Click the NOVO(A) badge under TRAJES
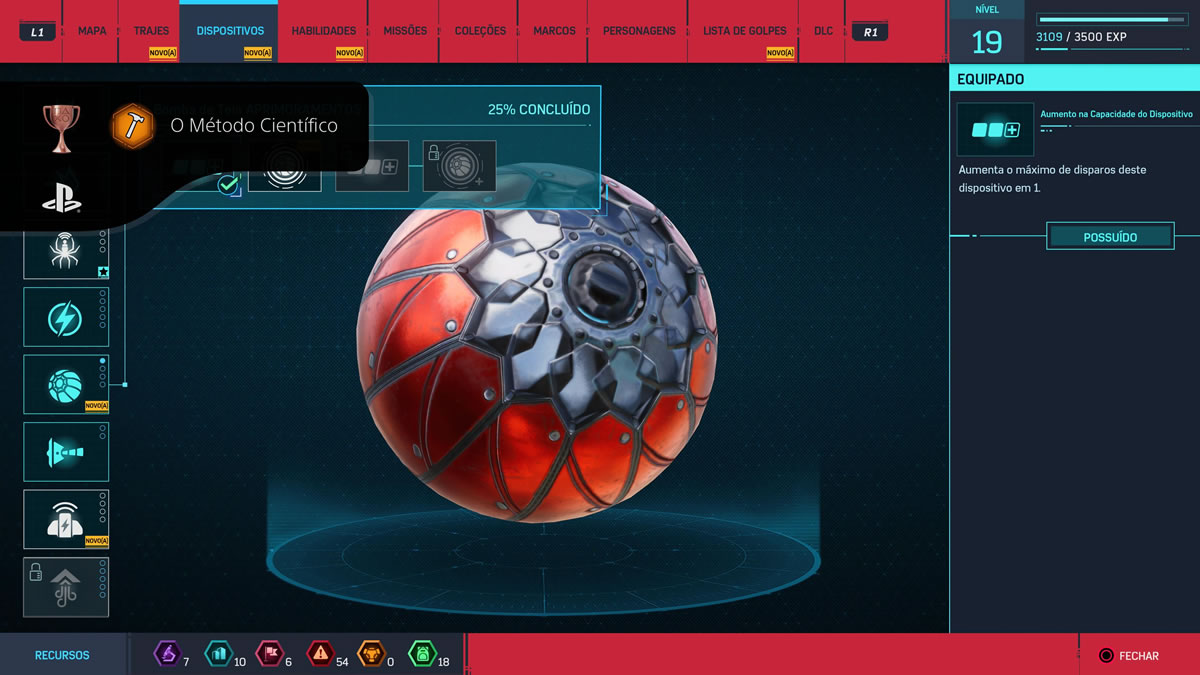This screenshot has height=675, width=1200. click(x=163, y=53)
